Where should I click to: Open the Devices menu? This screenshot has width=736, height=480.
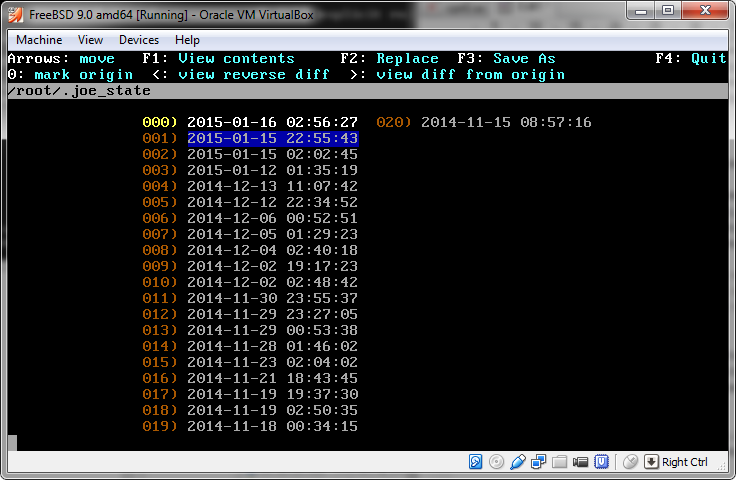[x=139, y=40]
